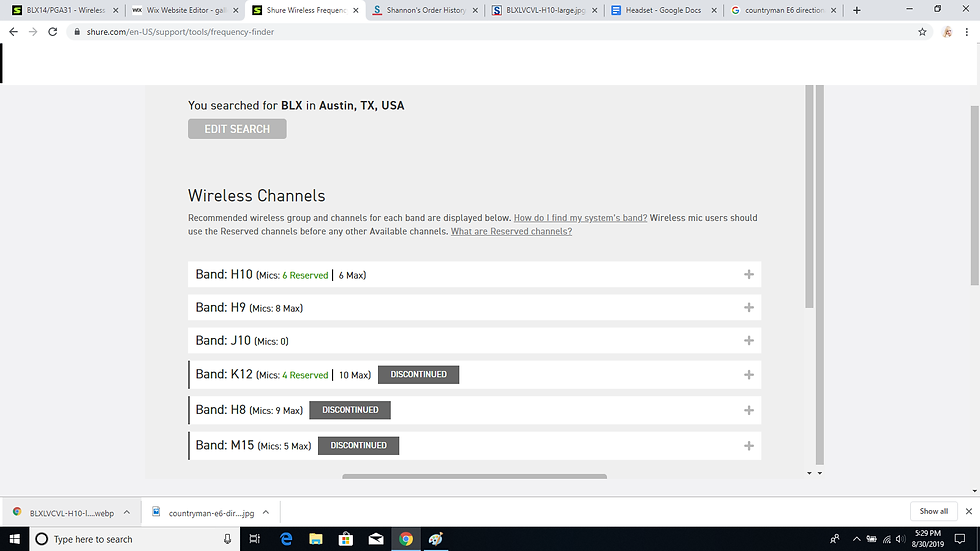Image resolution: width=980 pixels, height=551 pixels.
Task: Expand the Band: J10 row plus icon
Action: [749, 340]
